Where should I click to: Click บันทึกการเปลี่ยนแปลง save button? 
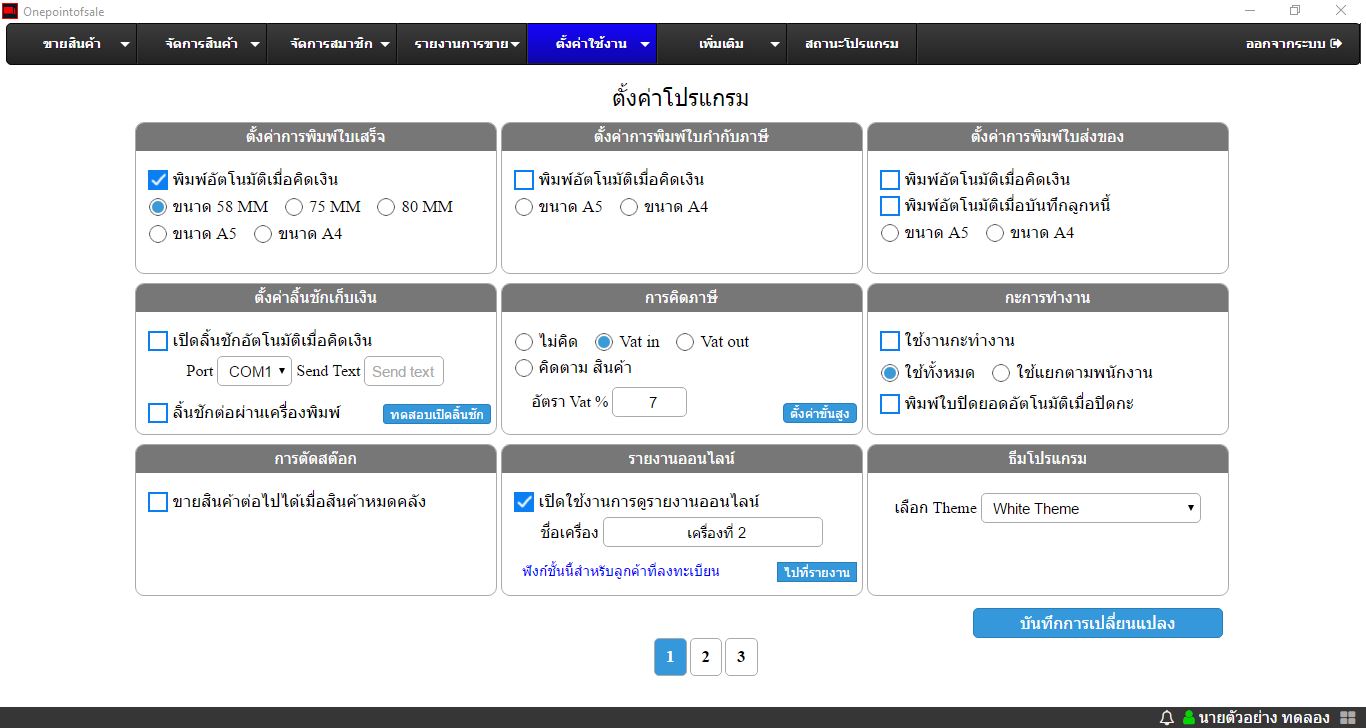[x=1097, y=623]
